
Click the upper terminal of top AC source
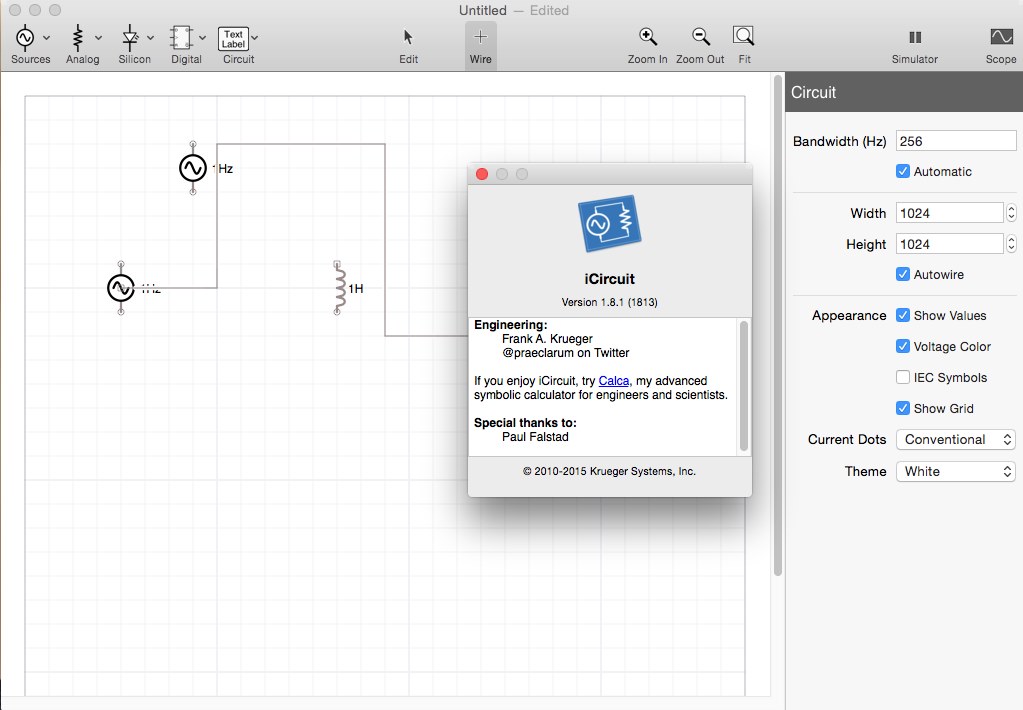(192, 144)
